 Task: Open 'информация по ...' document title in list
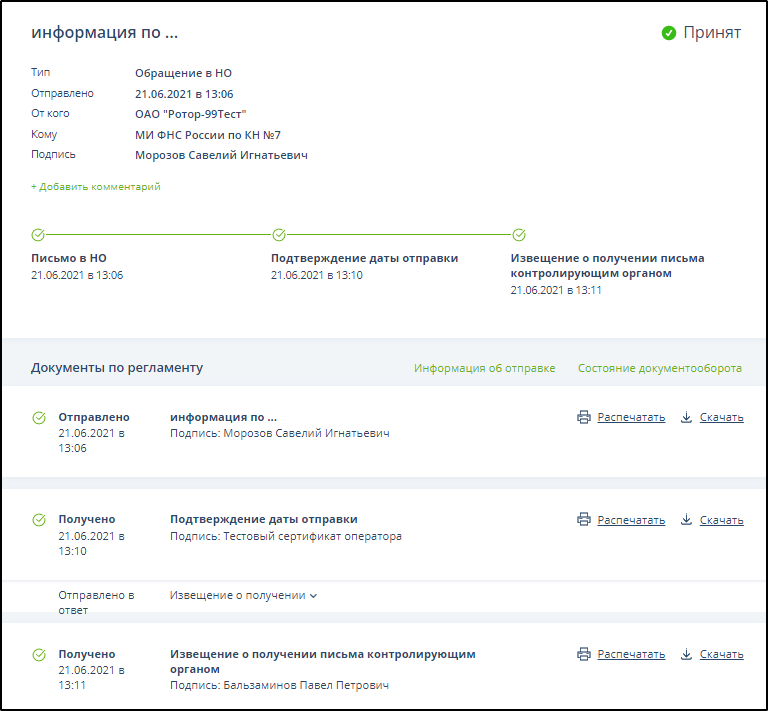click(223, 417)
